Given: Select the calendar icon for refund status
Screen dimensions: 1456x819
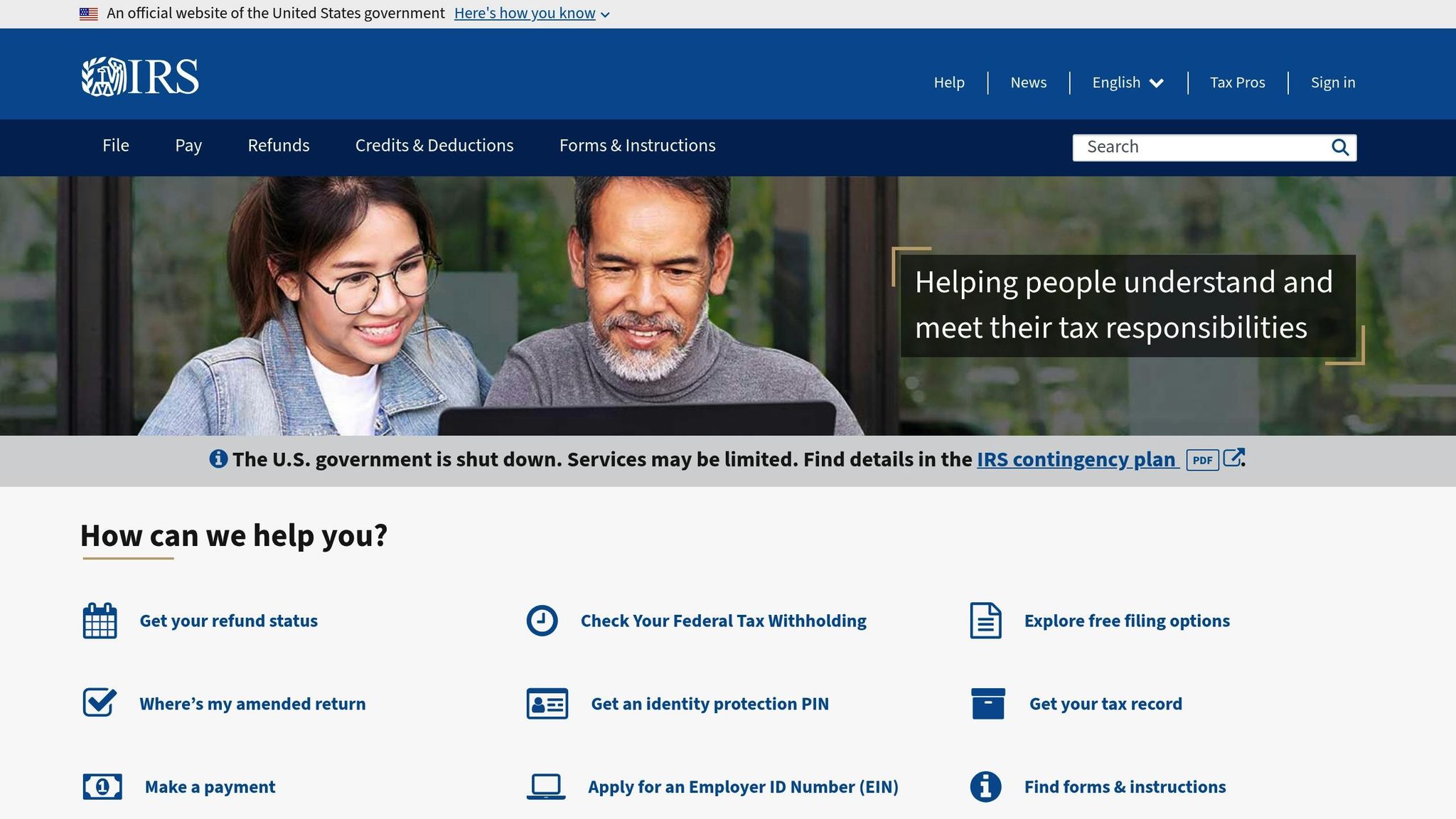Looking at the screenshot, I should (100, 620).
